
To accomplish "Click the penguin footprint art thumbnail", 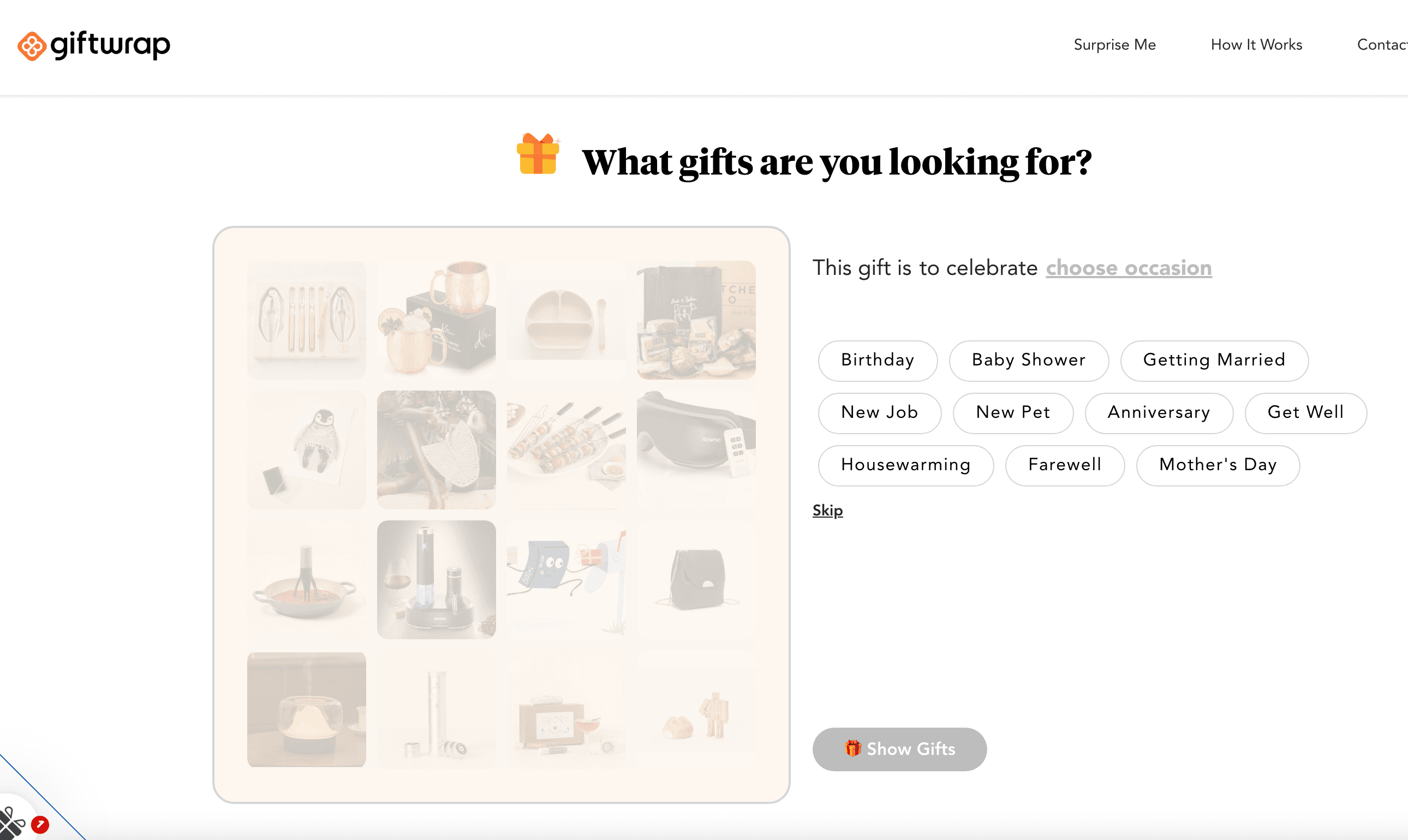I will click(306, 449).
